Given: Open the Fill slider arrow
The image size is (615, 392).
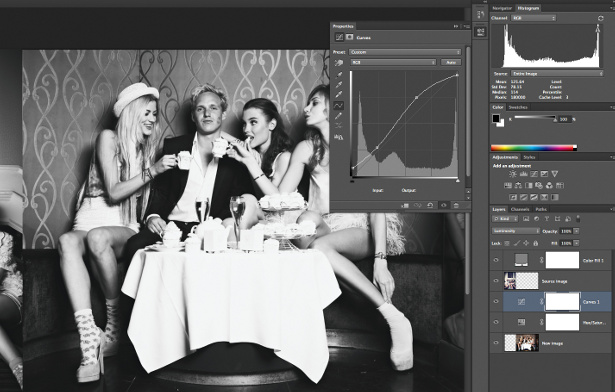Looking at the screenshot, I should pos(576,243).
